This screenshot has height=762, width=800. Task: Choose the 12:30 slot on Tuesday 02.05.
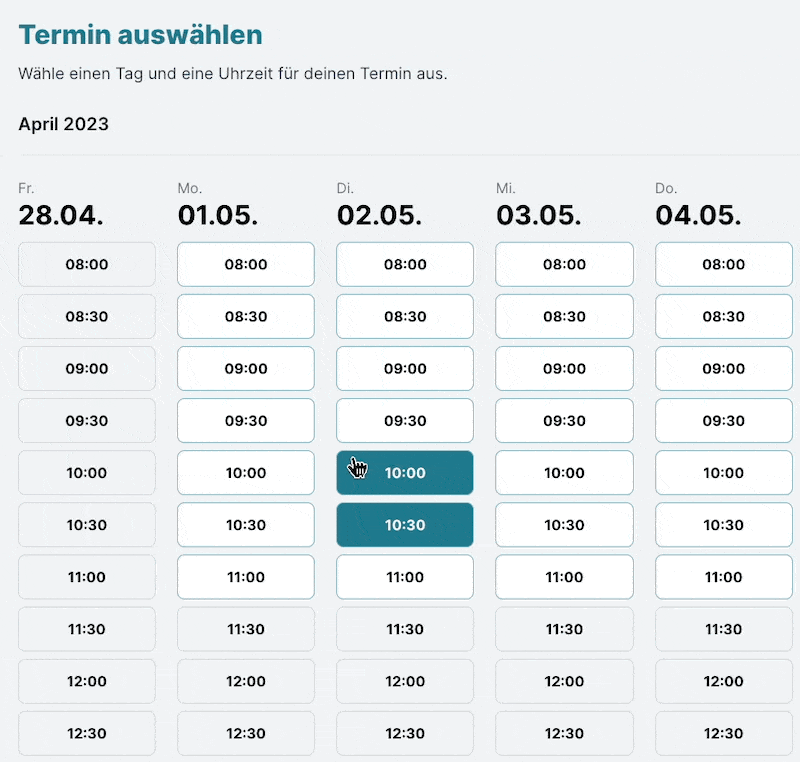[x=405, y=733]
